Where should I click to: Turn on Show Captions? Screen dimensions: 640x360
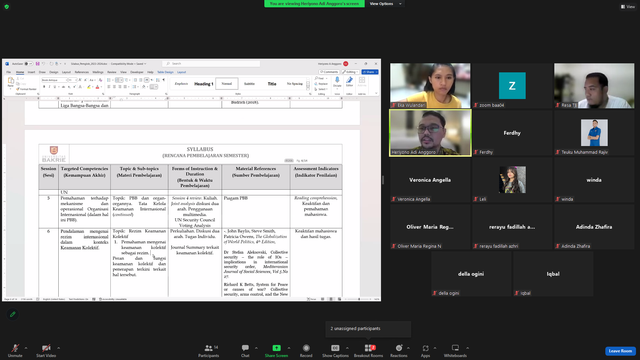click(335, 350)
